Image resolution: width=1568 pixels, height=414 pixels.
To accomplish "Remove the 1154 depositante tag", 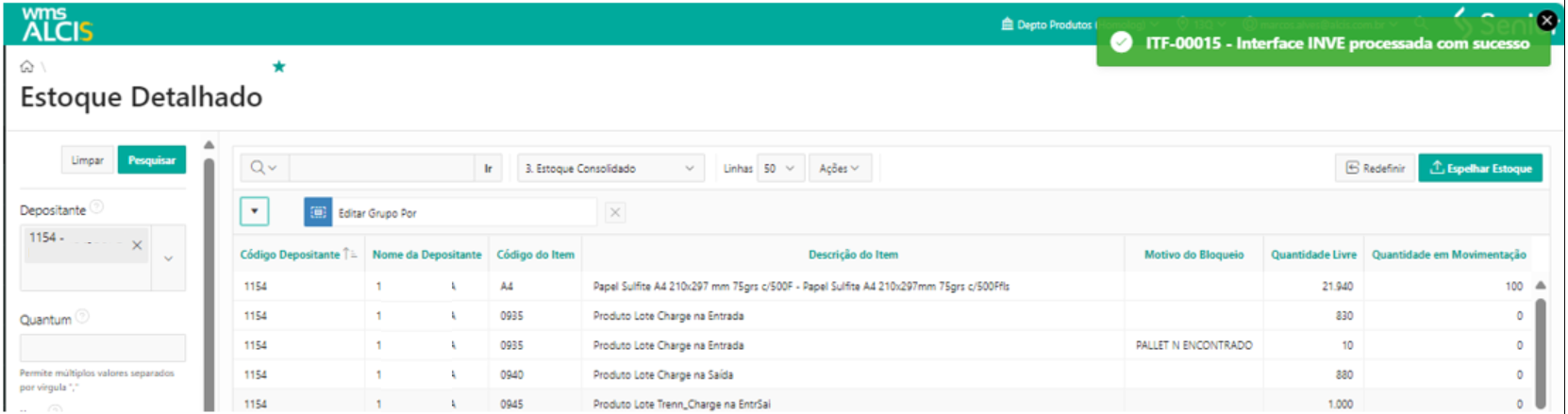I will 137,245.
